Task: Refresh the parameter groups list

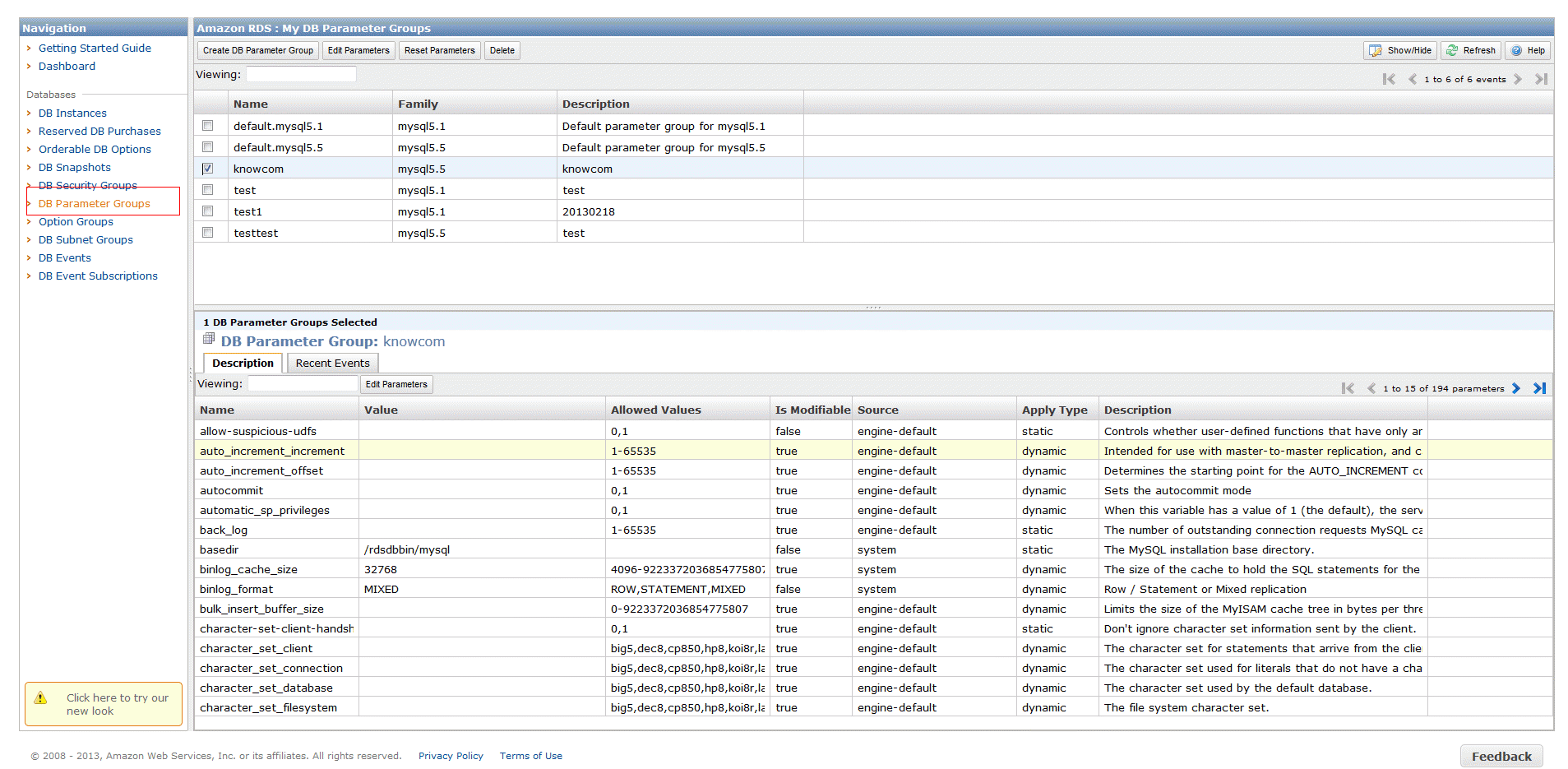Action: (1471, 51)
